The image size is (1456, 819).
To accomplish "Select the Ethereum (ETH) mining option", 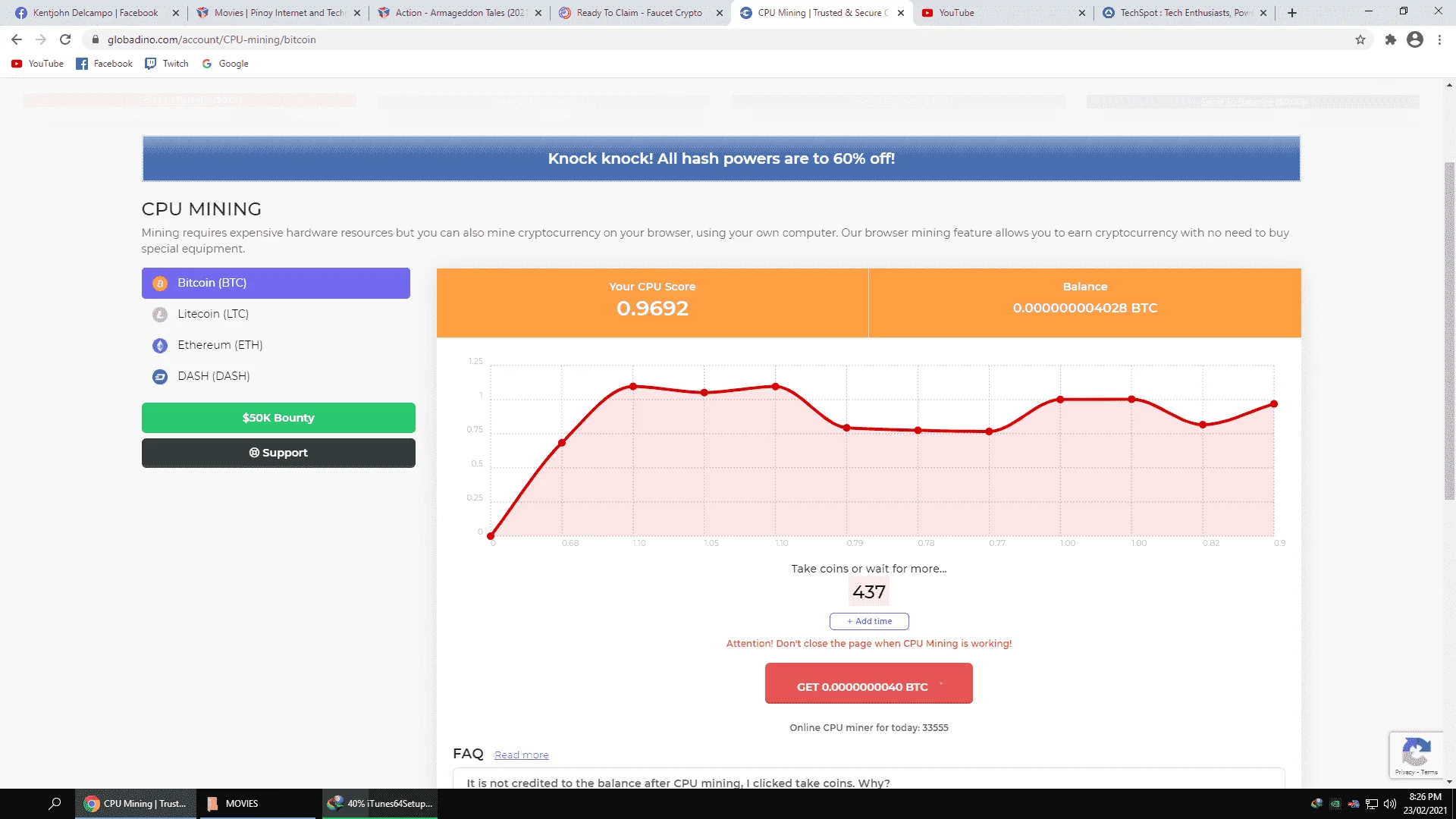I will (275, 345).
